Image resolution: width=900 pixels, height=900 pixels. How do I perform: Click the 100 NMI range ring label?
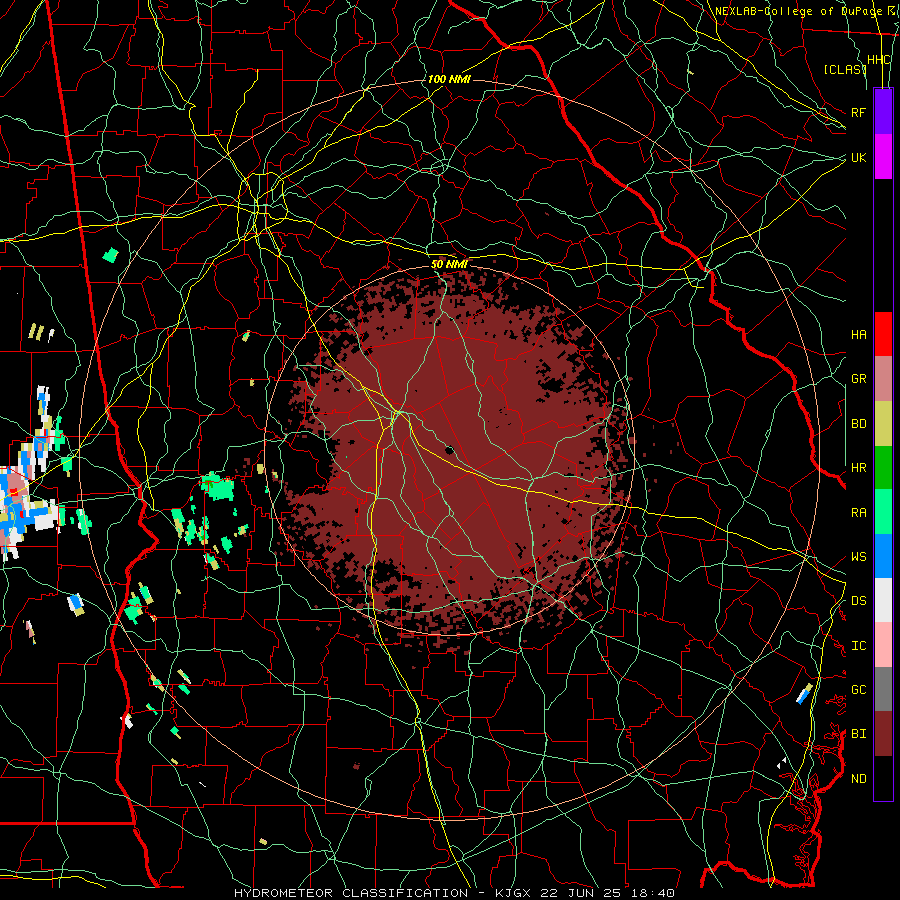pyautogui.click(x=449, y=79)
